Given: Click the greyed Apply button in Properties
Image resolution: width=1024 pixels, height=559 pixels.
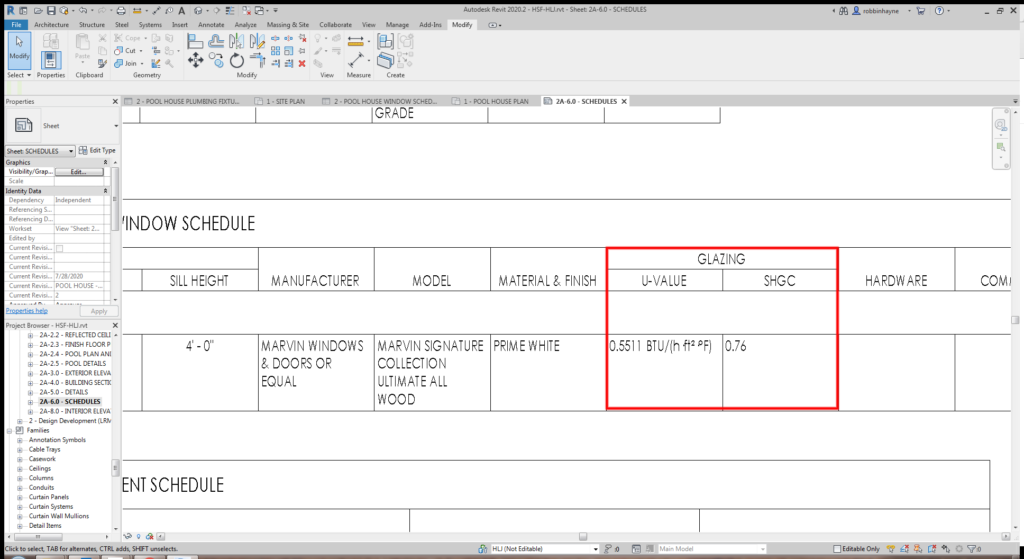Looking at the screenshot, I should [99, 311].
